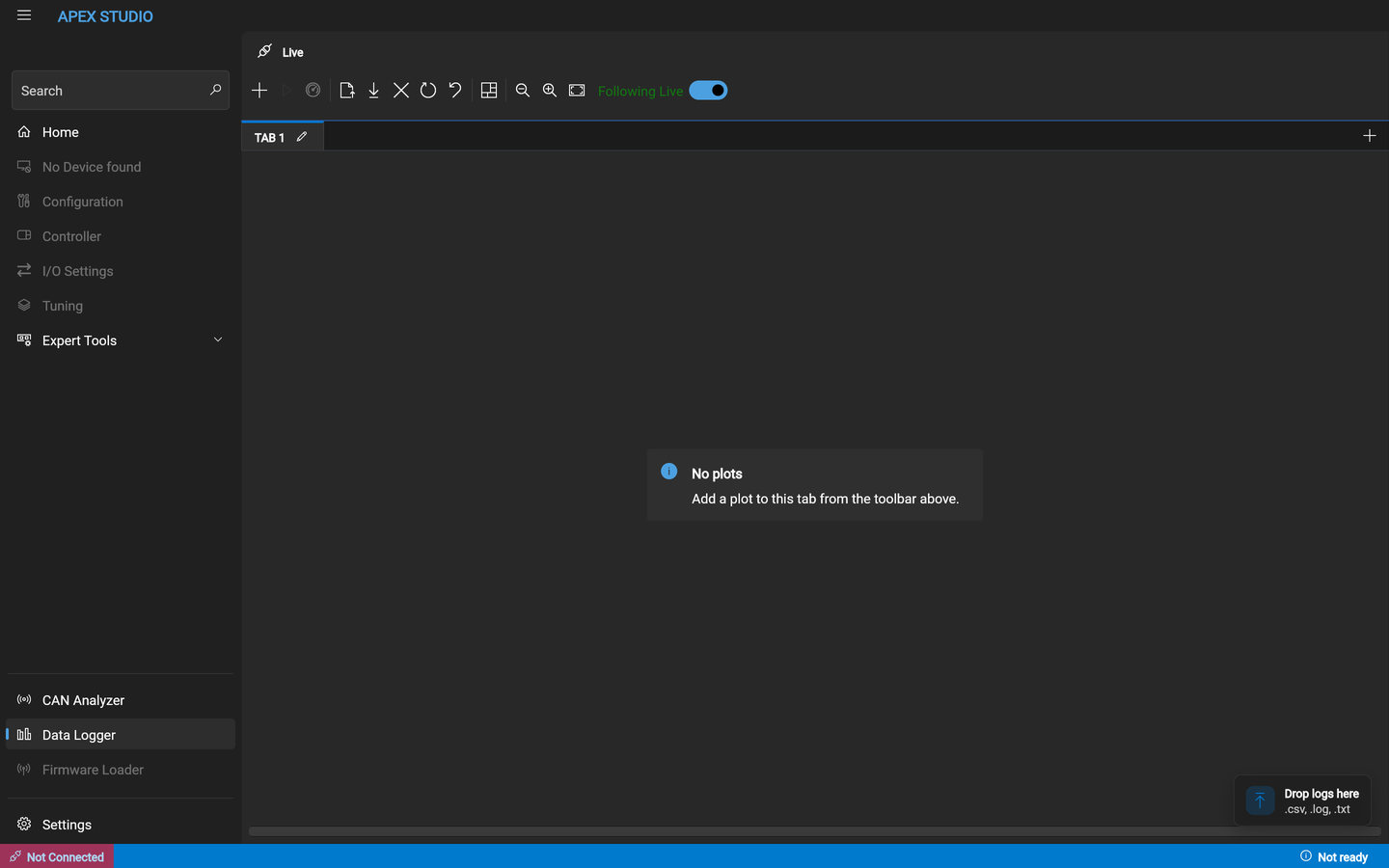Image resolution: width=1389 pixels, height=868 pixels.
Task: Add a plot with plus icon
Action: tap(259, 90)
